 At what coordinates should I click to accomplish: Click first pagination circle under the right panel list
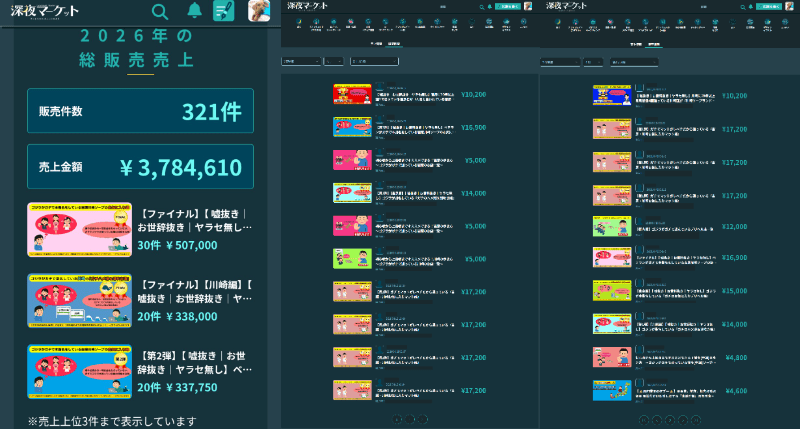coord(644,419)
